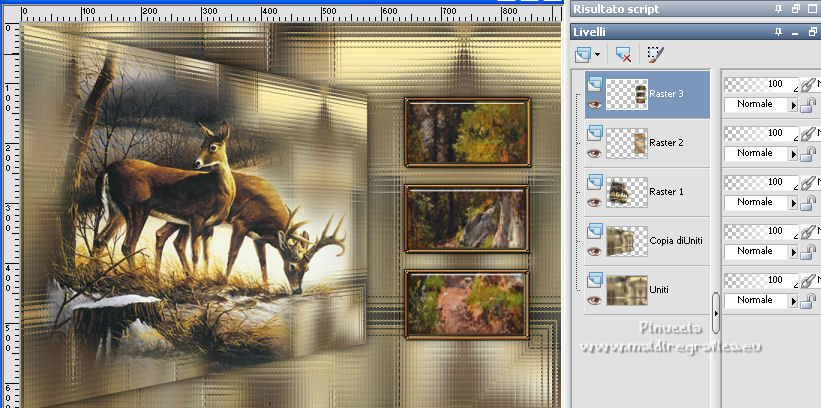Click the New Raster Layer icon
821x408 pixels.
[584, 54]
